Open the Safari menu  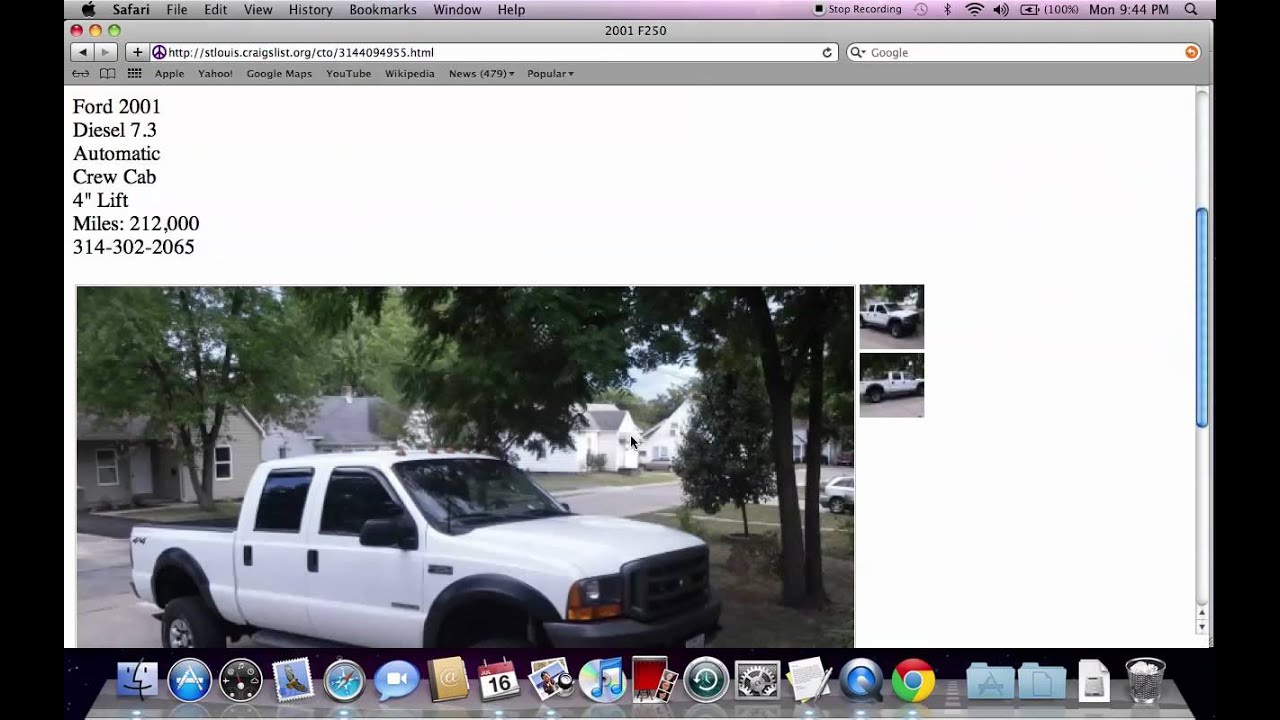pyautogui.click(x=131, y=9)
